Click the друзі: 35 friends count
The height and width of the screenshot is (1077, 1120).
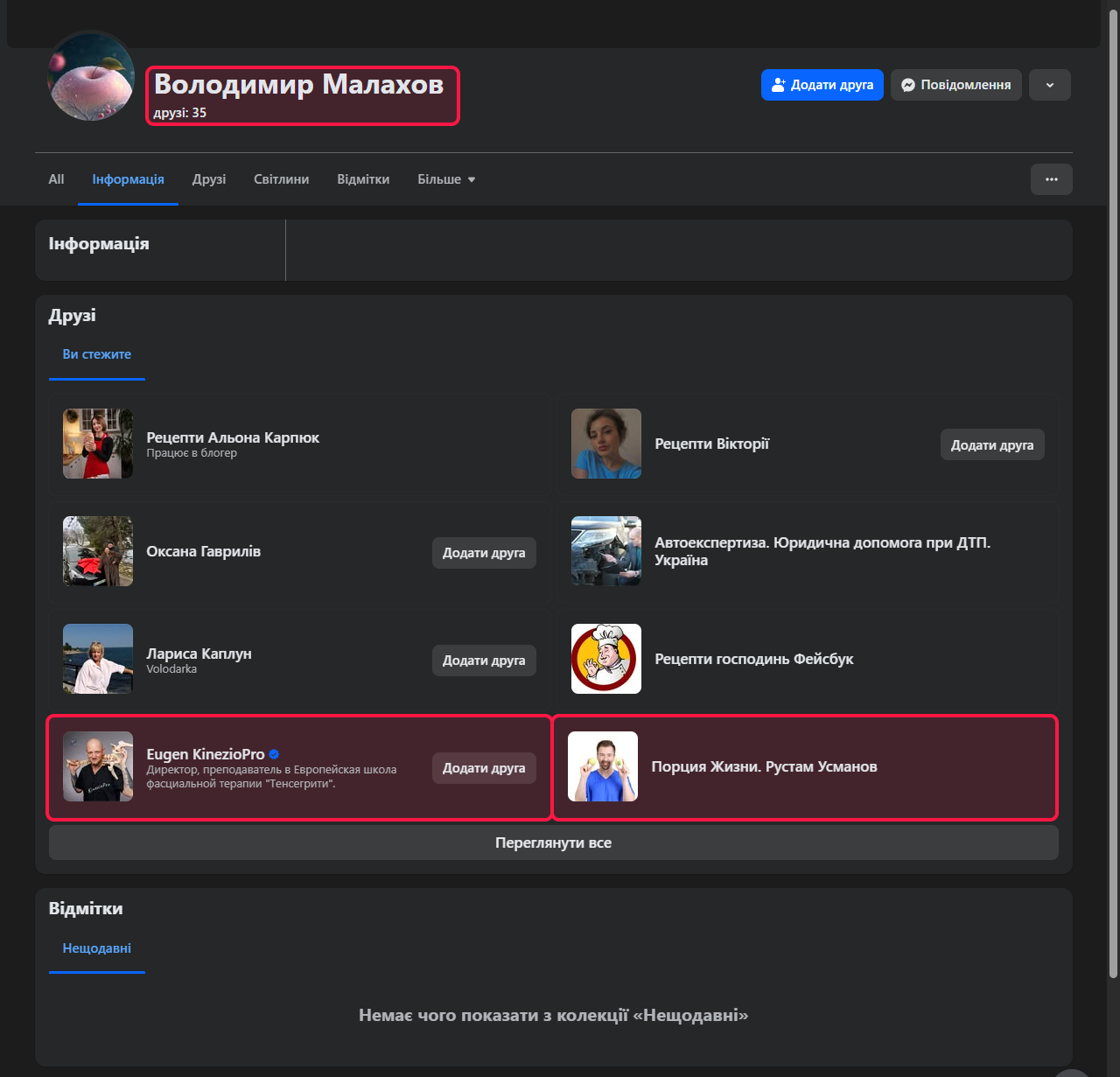pos(179,113)
